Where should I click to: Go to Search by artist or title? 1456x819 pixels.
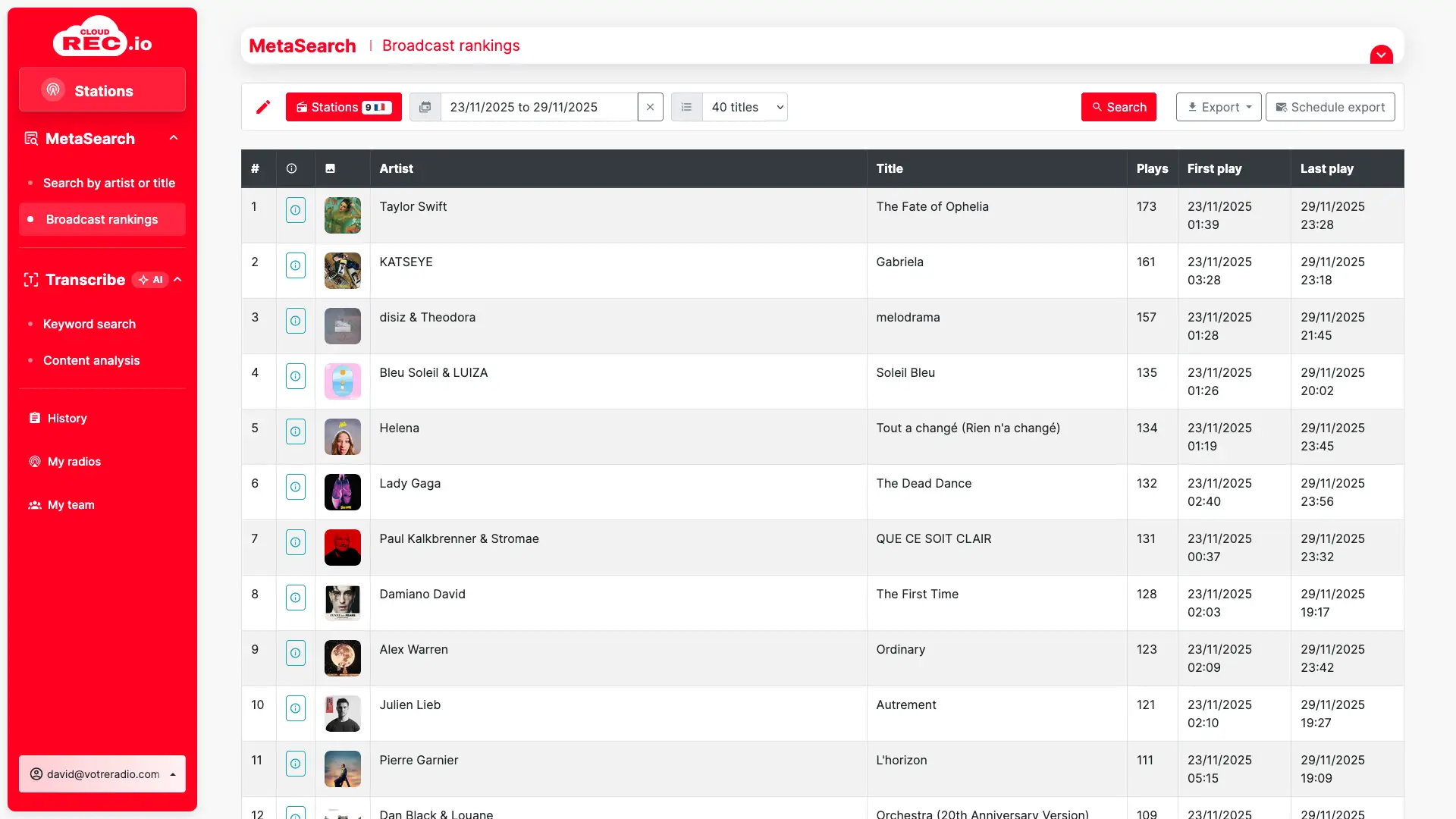point(109,183)
